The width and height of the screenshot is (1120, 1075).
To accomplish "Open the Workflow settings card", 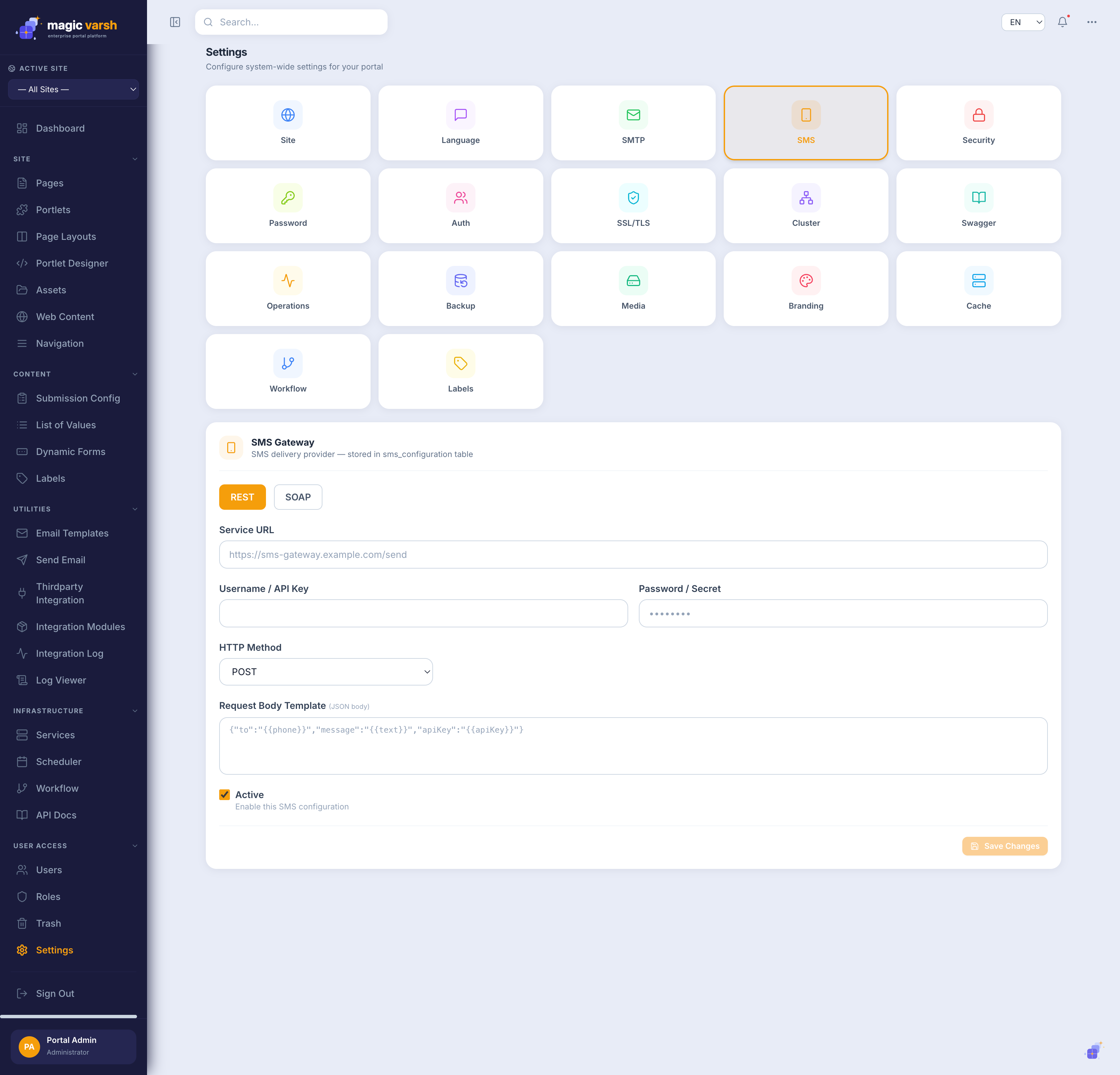I will (288, 371).
